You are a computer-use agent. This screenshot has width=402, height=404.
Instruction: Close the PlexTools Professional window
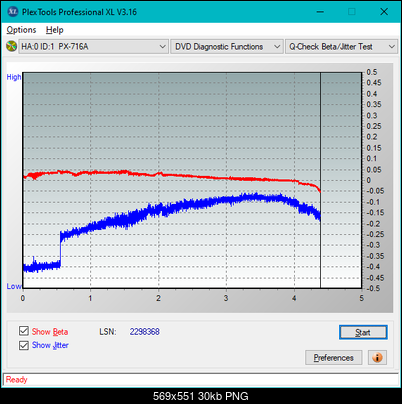tap(384, 12)
